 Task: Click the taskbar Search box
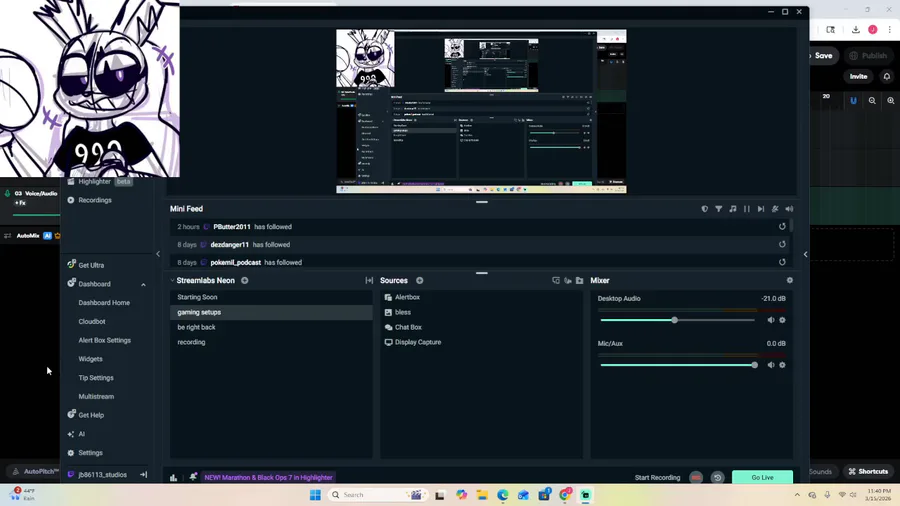(x=378, y=495)
